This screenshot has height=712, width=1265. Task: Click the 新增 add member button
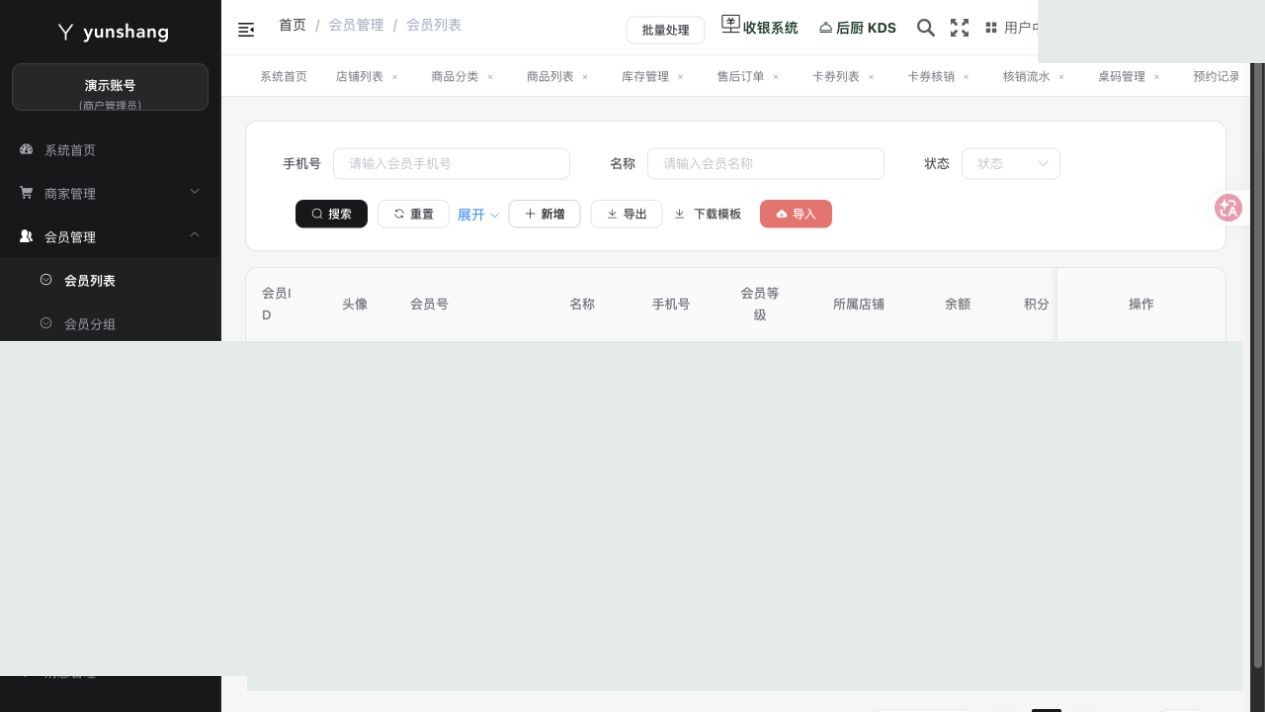tap(544, 214)
